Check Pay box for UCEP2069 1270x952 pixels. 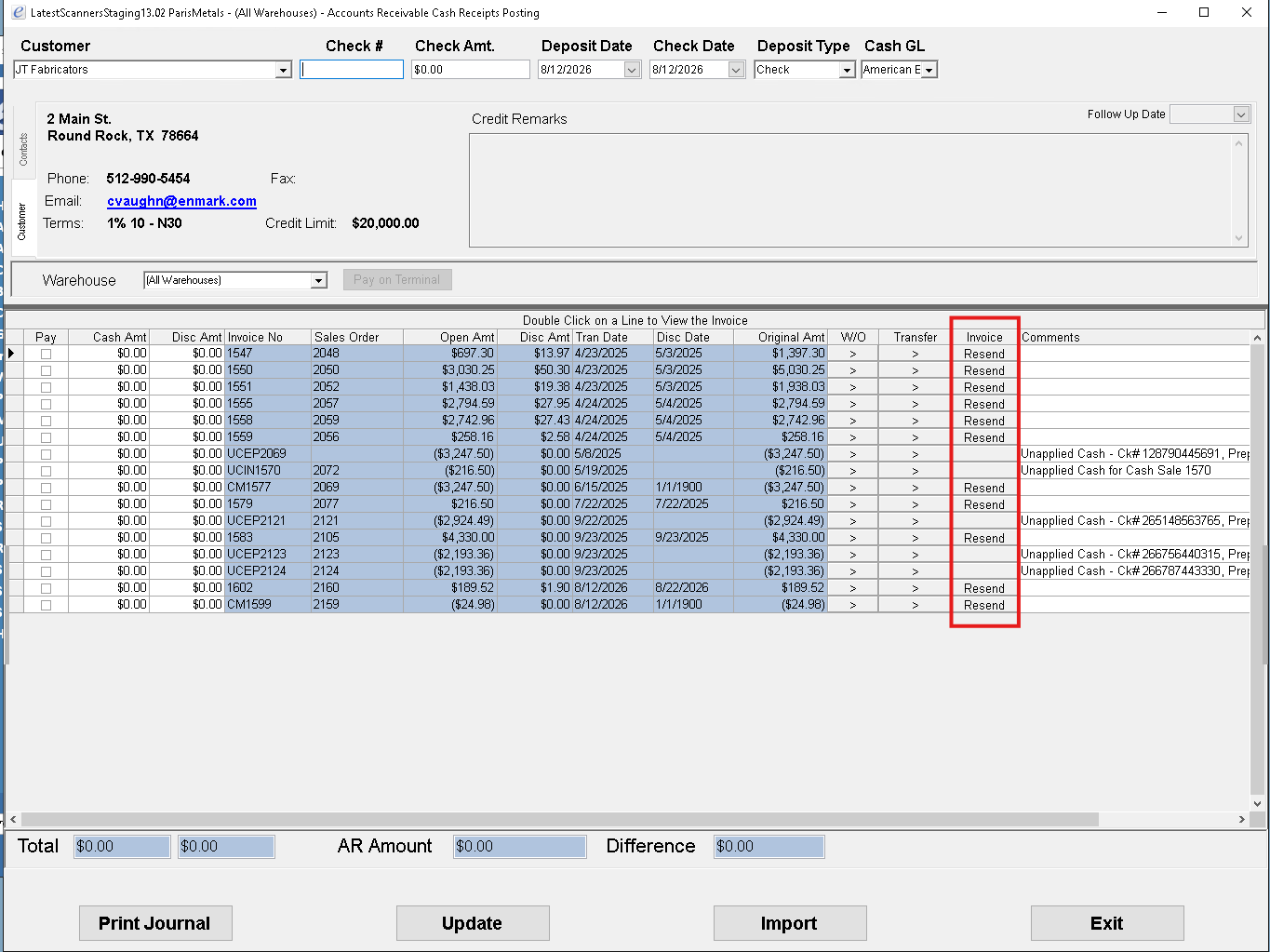click(x=46, y=454)
